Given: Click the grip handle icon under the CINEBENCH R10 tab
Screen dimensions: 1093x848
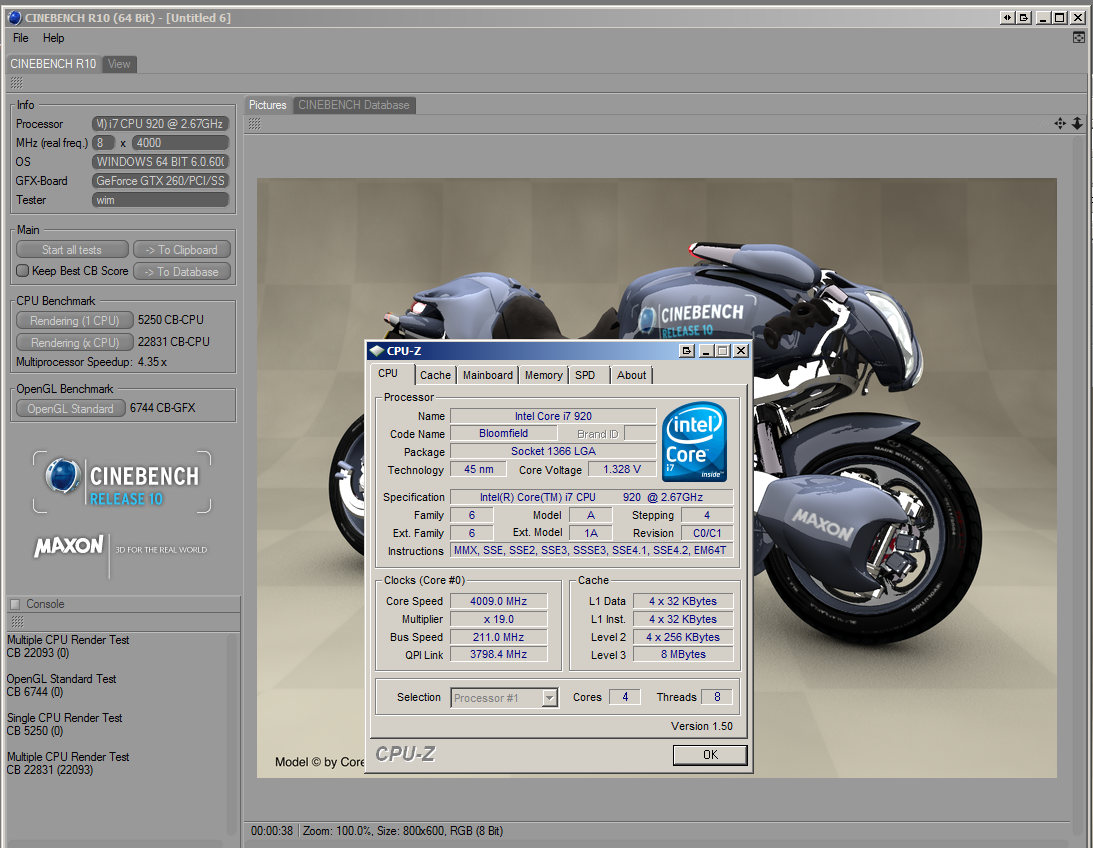Looking at the screenshot, I should (16, 82).
